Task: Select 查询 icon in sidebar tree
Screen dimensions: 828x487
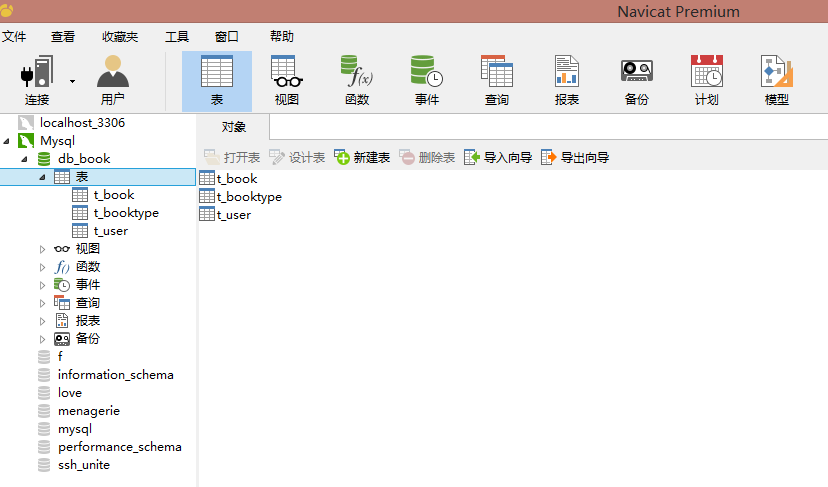Action: click(x=62, y=303)
